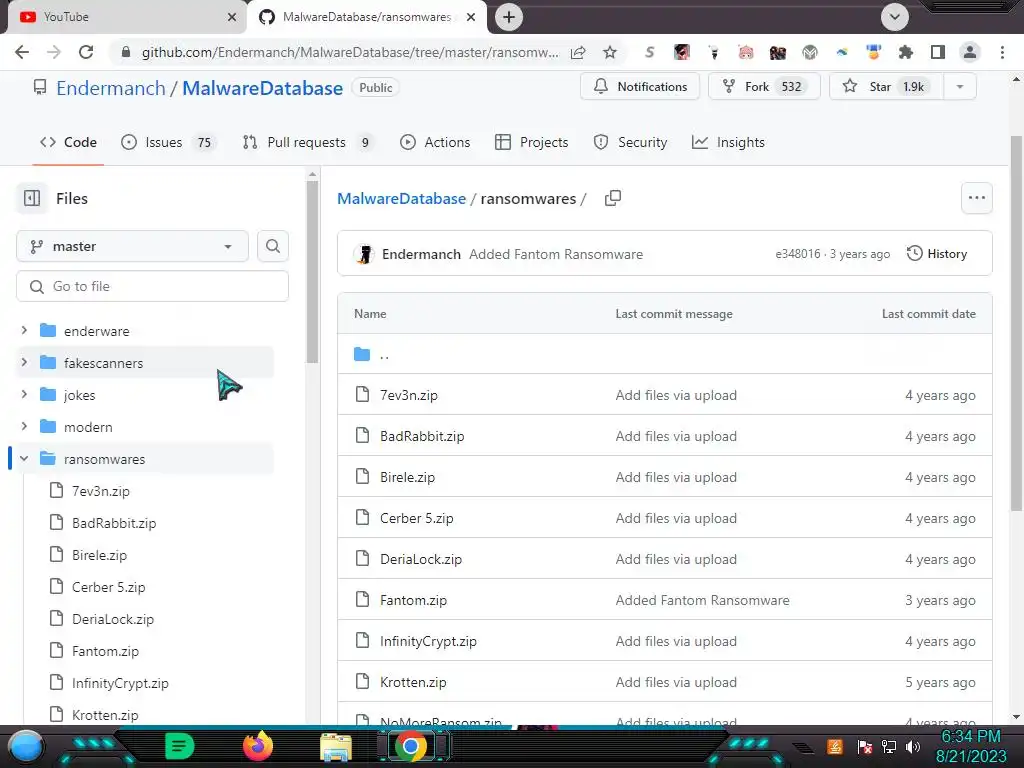Open the Chrome extensions puzzle icon
Screen dimensions: 1024x768
click(905, 52)
